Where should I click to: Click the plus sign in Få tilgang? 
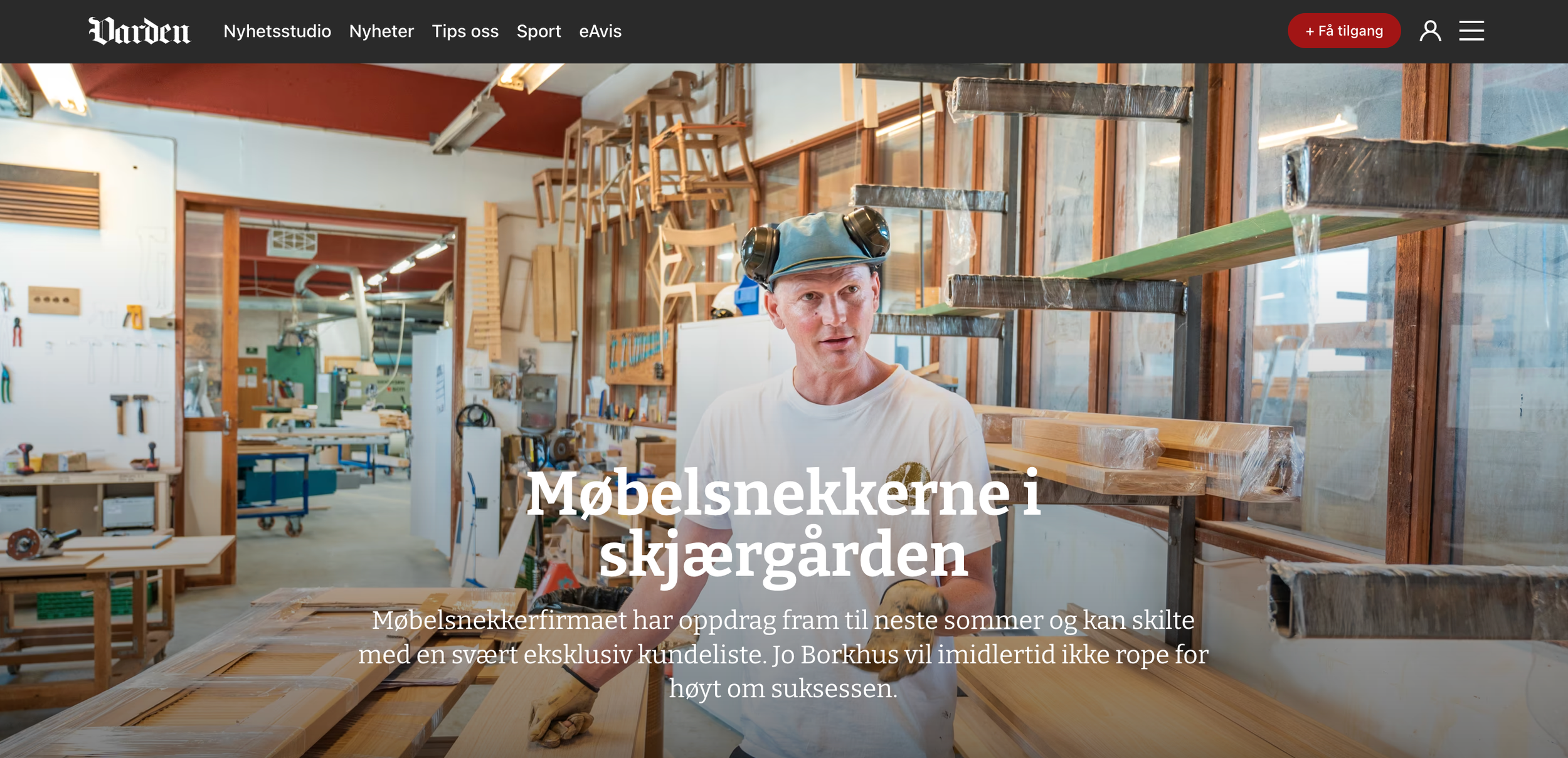1310,31
